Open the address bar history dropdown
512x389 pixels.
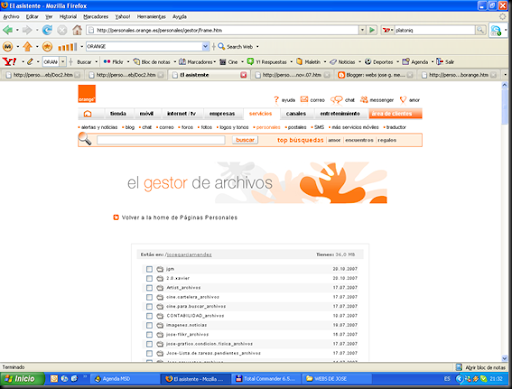pyautogui.click(x=362, y=30)
